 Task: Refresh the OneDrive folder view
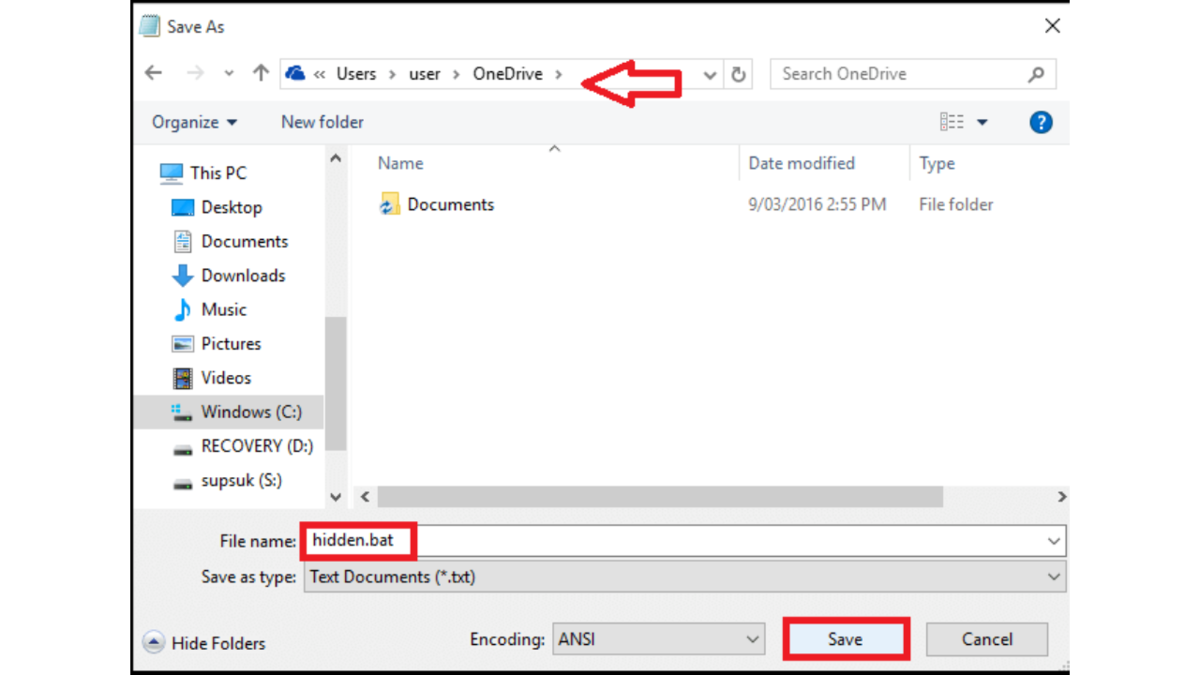pyautogui.click(x=738, y=73)
